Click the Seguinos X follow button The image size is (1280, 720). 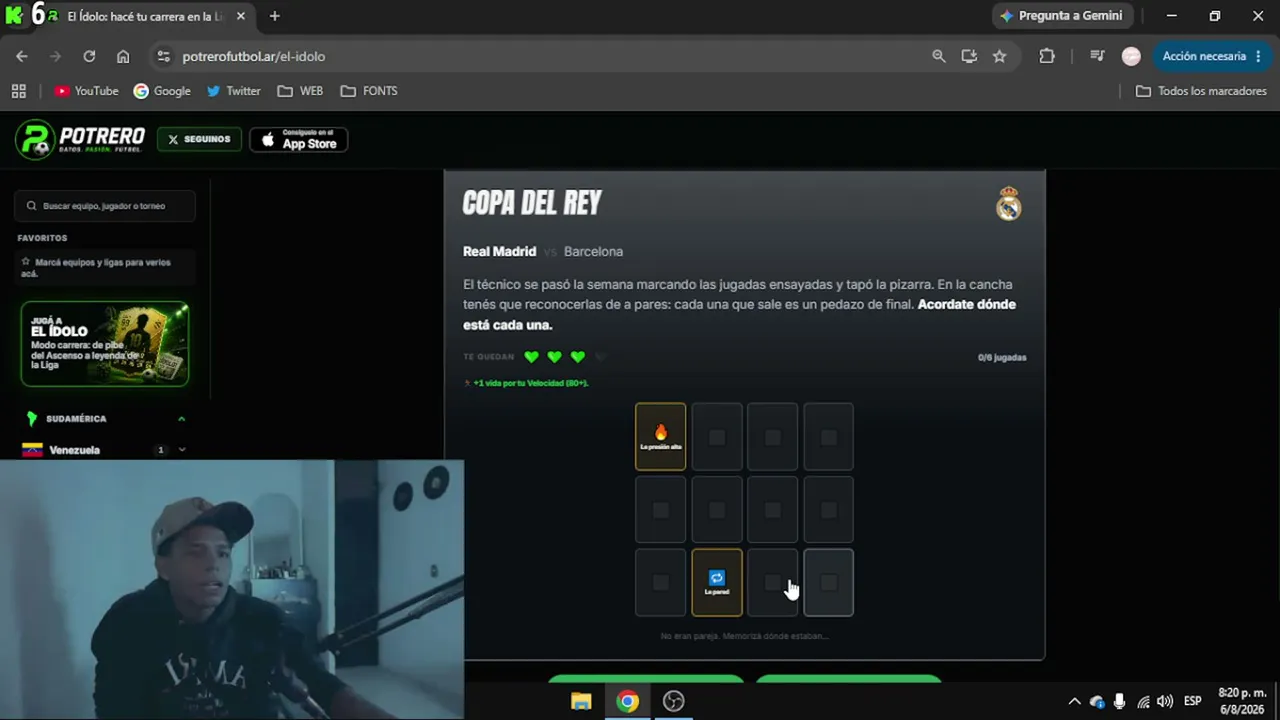[x=199, y=139]
